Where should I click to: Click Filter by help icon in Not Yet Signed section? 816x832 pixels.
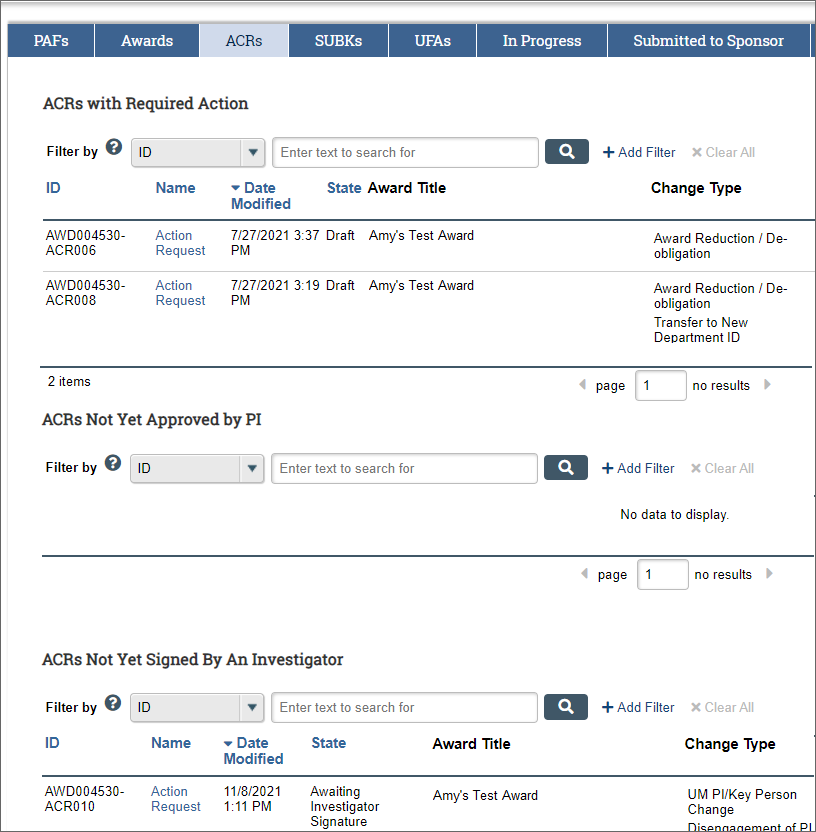click(113, 703)
